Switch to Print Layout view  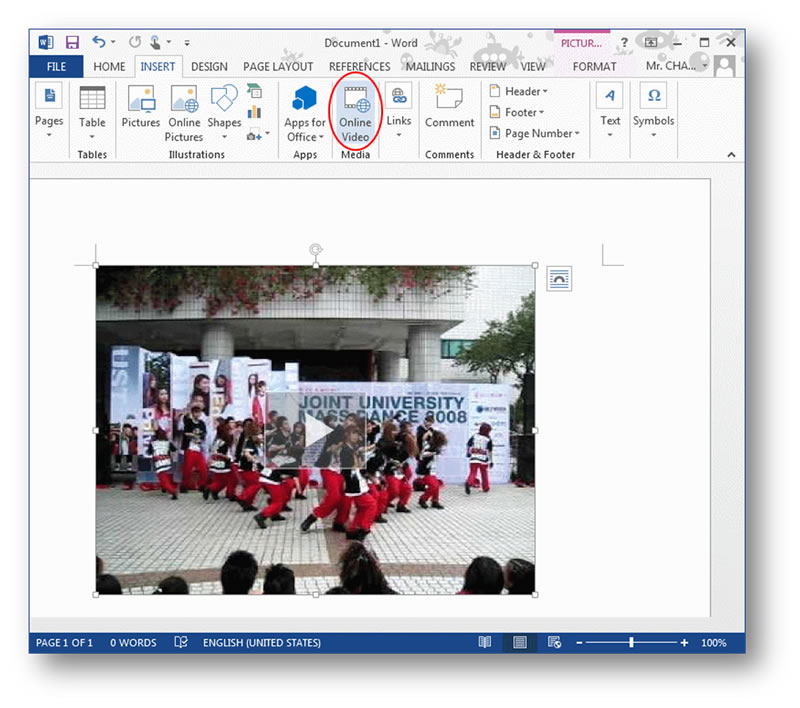pyautogui.click(x=520, y=643)
